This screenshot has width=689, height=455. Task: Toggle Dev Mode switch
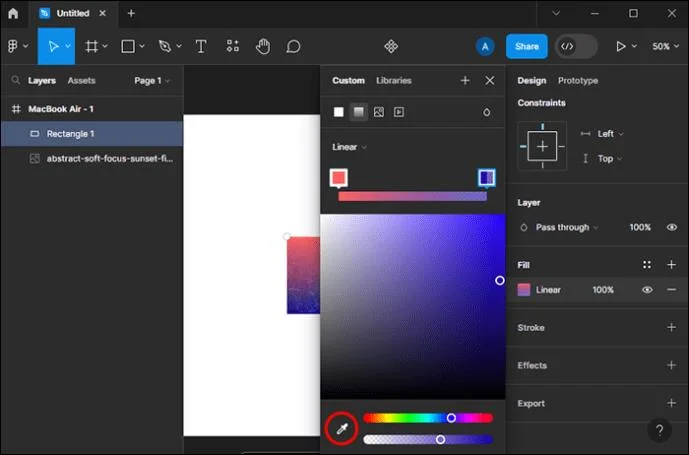576,46
